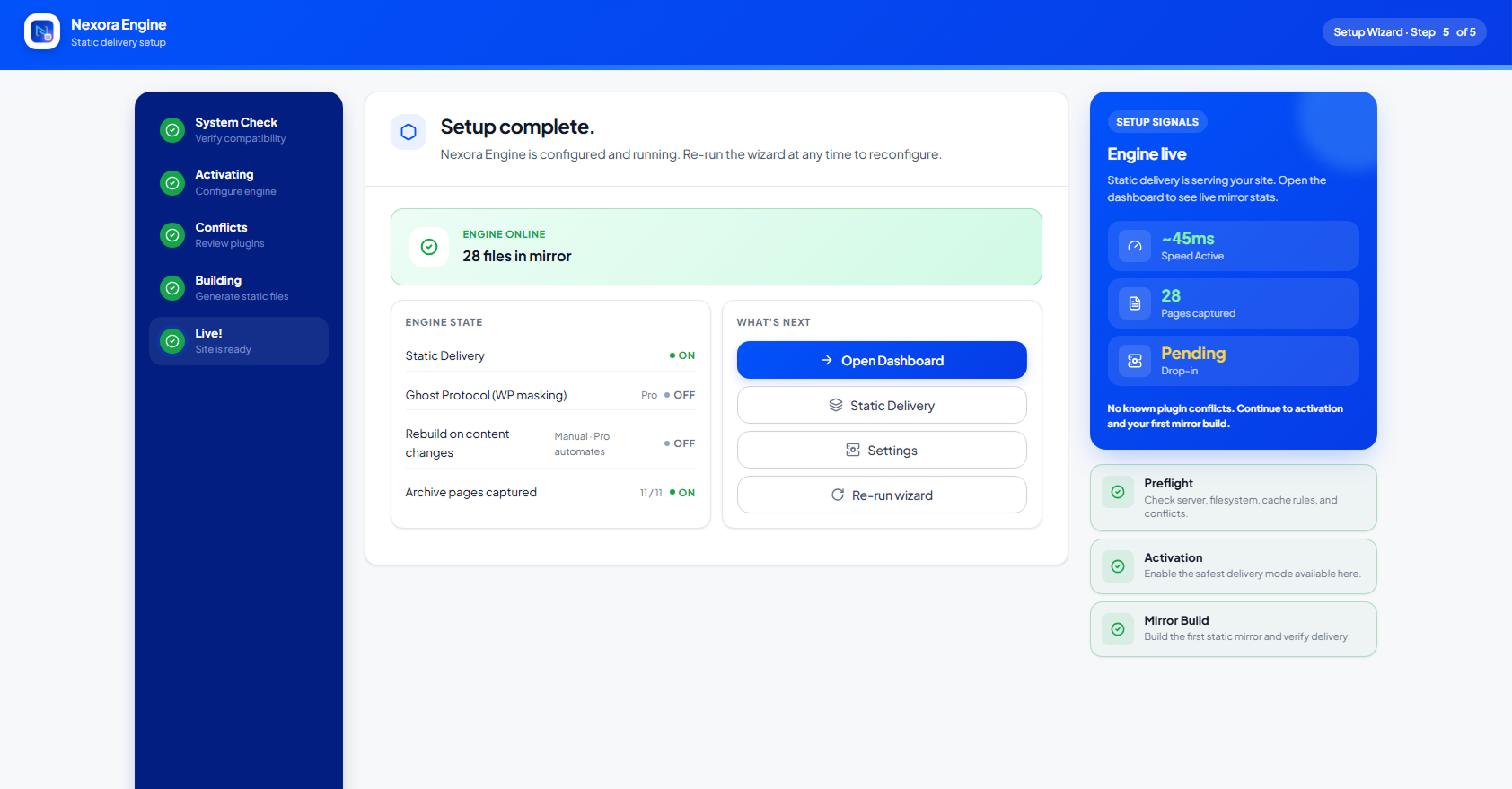Click the Mirror Build card
Screen dimensions: 1512x789
tap(1234, 629)
